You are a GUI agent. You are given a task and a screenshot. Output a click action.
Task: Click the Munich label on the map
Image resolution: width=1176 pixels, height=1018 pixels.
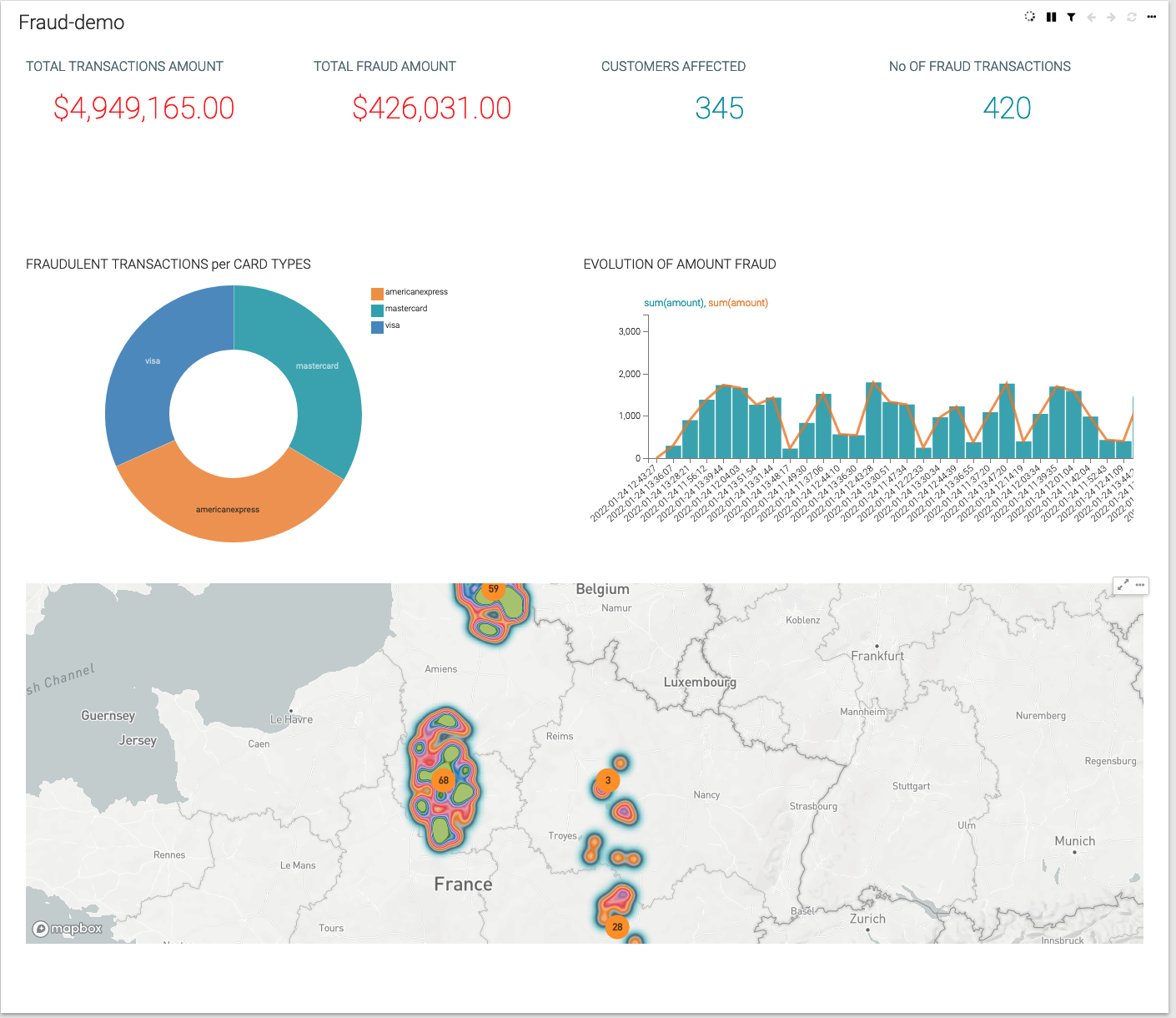pyautogui.click(x=1075, y=841)
